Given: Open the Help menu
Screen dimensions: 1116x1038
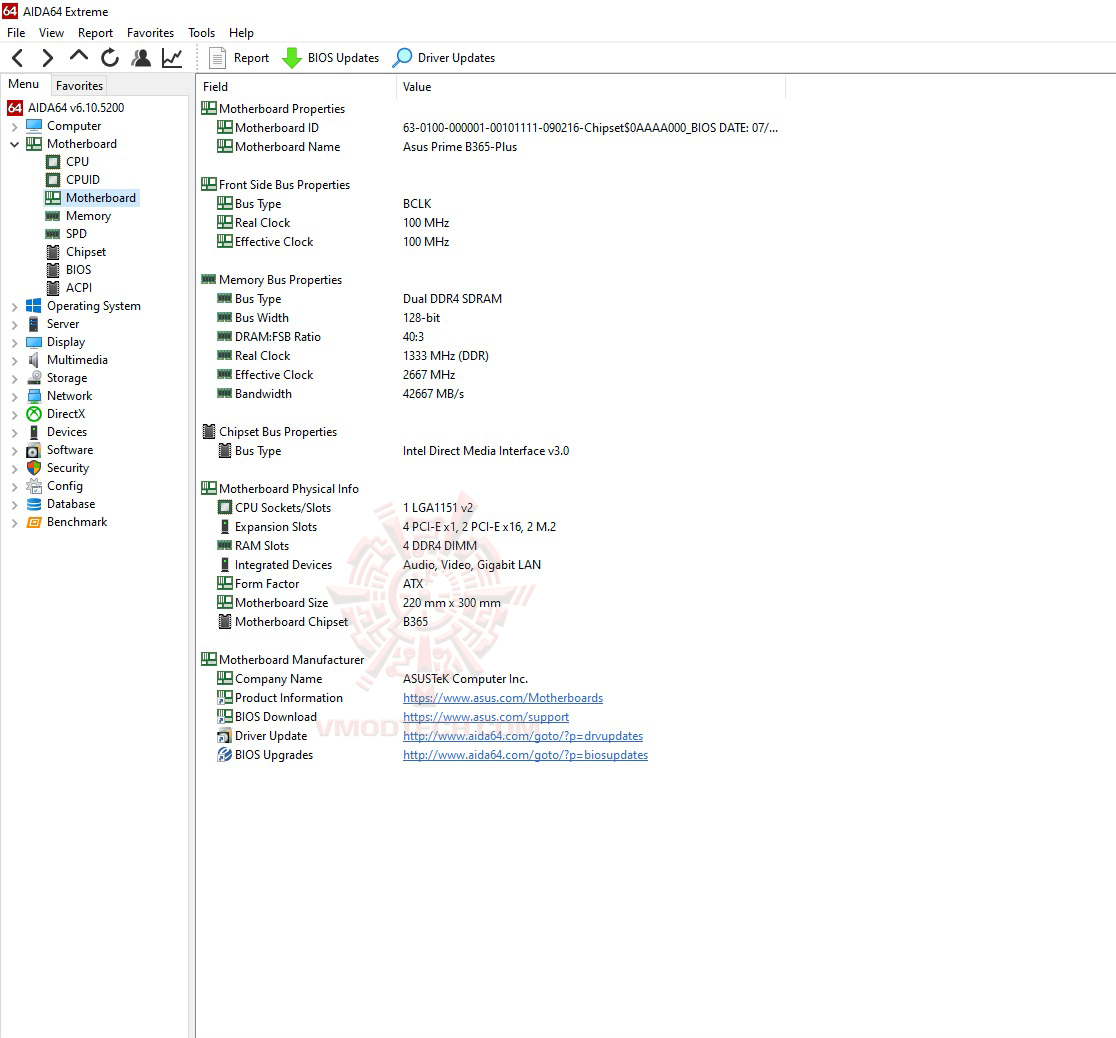Looking at the screenshot, I should coord(241,33).
